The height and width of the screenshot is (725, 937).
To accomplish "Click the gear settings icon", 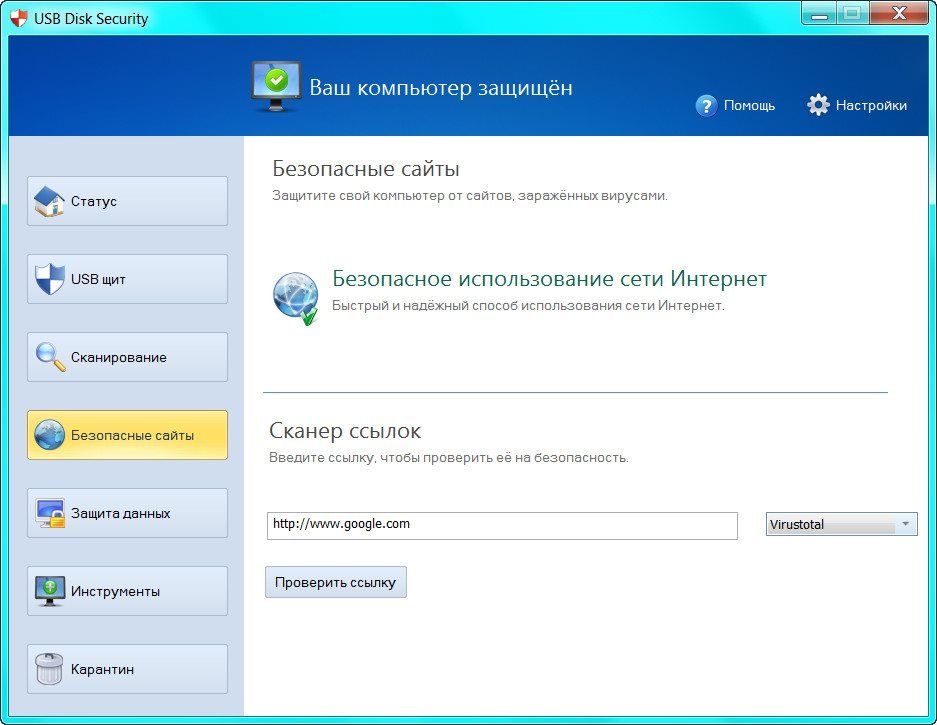I will 818,105.
